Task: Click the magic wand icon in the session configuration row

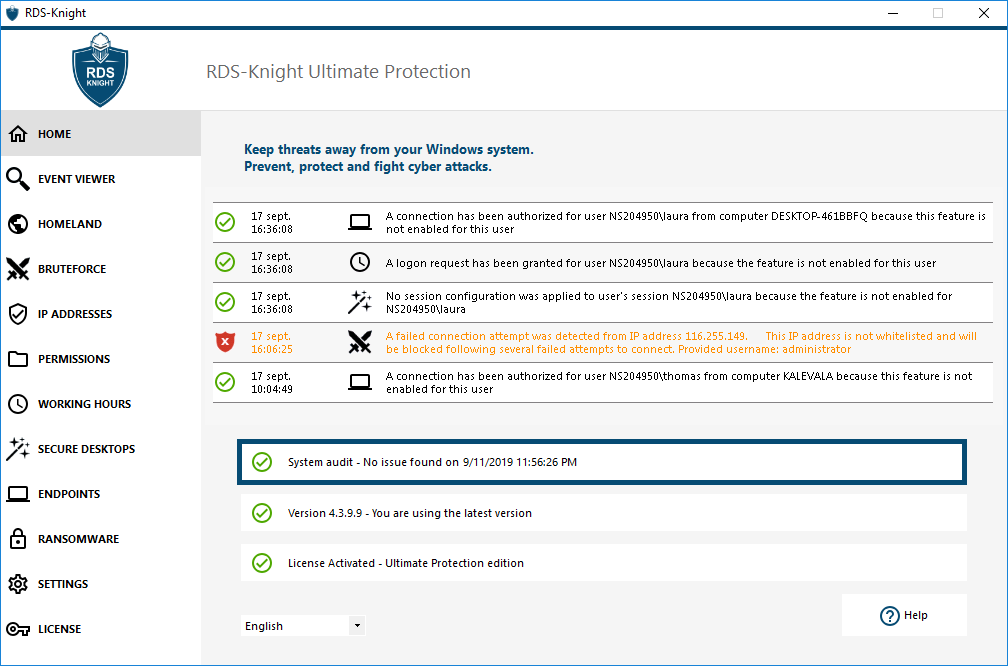Action: tap(360, 302)
